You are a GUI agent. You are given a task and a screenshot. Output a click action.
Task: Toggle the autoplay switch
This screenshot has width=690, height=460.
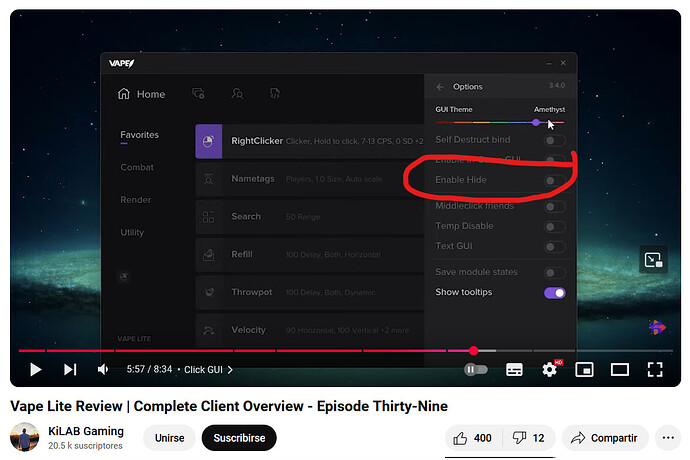476,369
